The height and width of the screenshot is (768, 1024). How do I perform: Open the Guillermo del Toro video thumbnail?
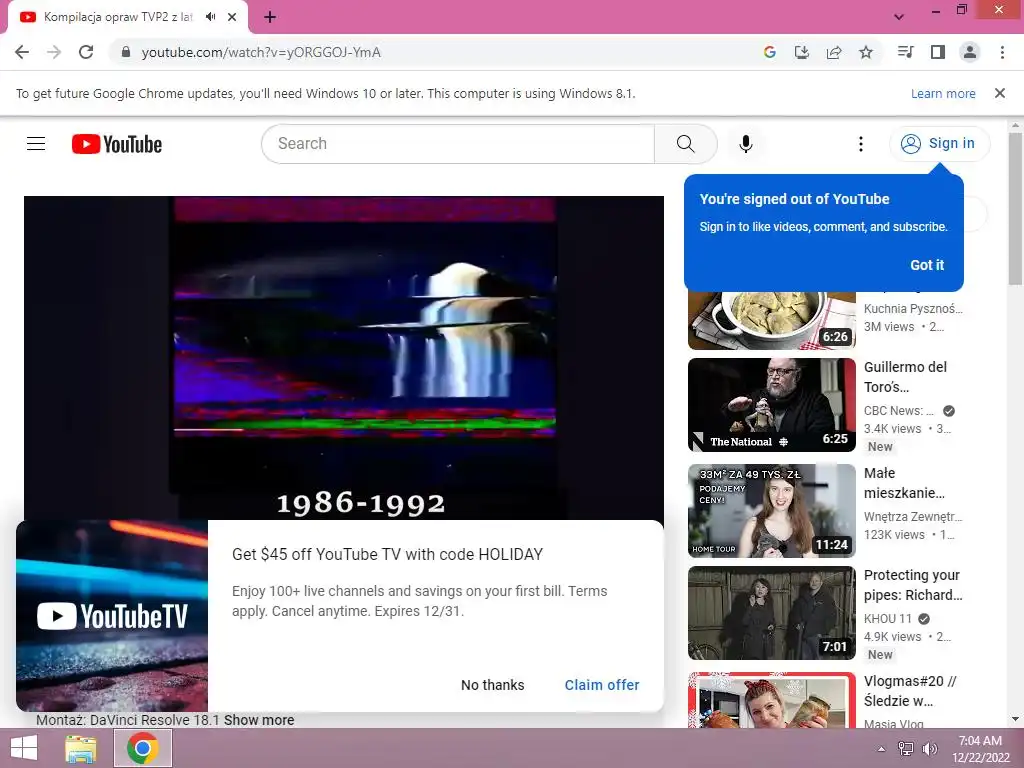click(771, 405)
